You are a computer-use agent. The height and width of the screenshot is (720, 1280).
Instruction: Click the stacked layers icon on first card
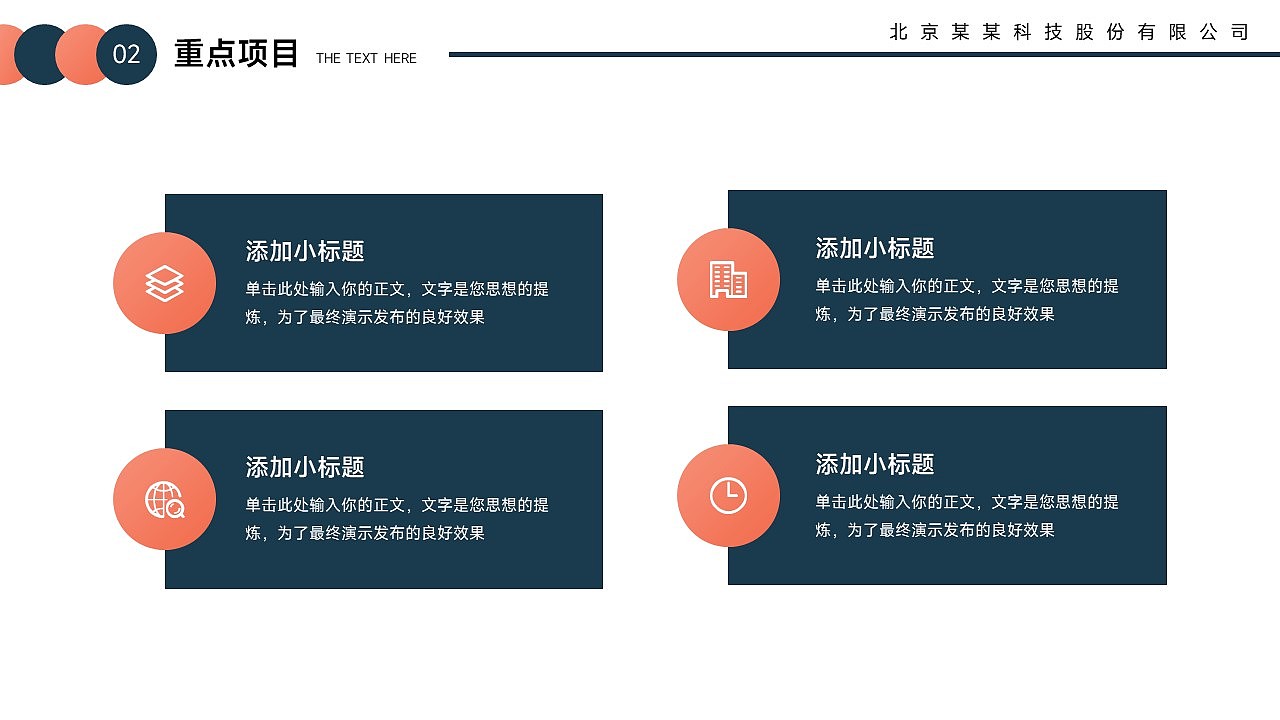pyautogui.click(x=163, y=283)
